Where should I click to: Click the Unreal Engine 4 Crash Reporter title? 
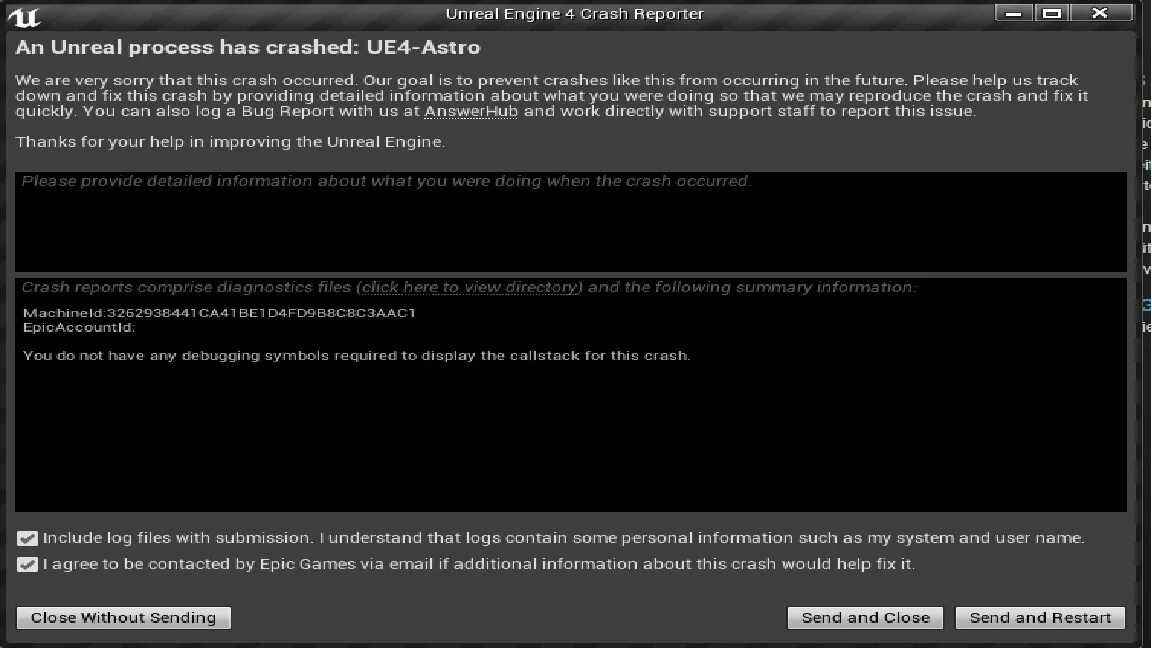(x=574, y=14)
